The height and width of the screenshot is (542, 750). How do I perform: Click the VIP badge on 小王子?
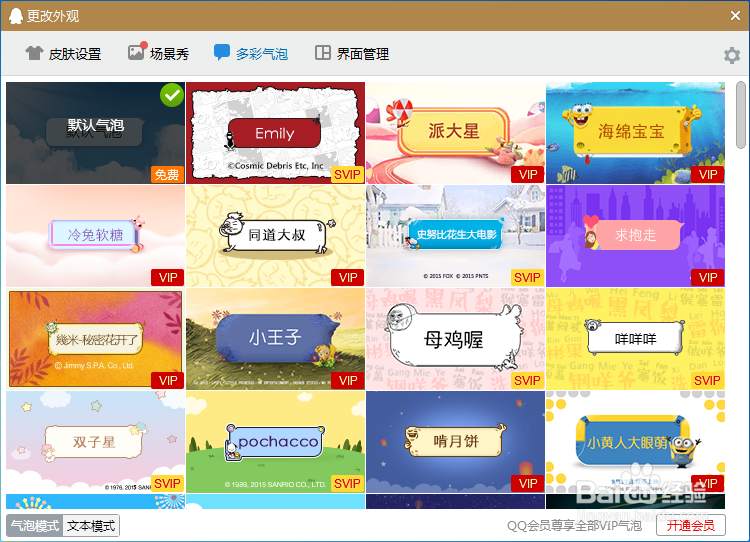pos(347,381)
